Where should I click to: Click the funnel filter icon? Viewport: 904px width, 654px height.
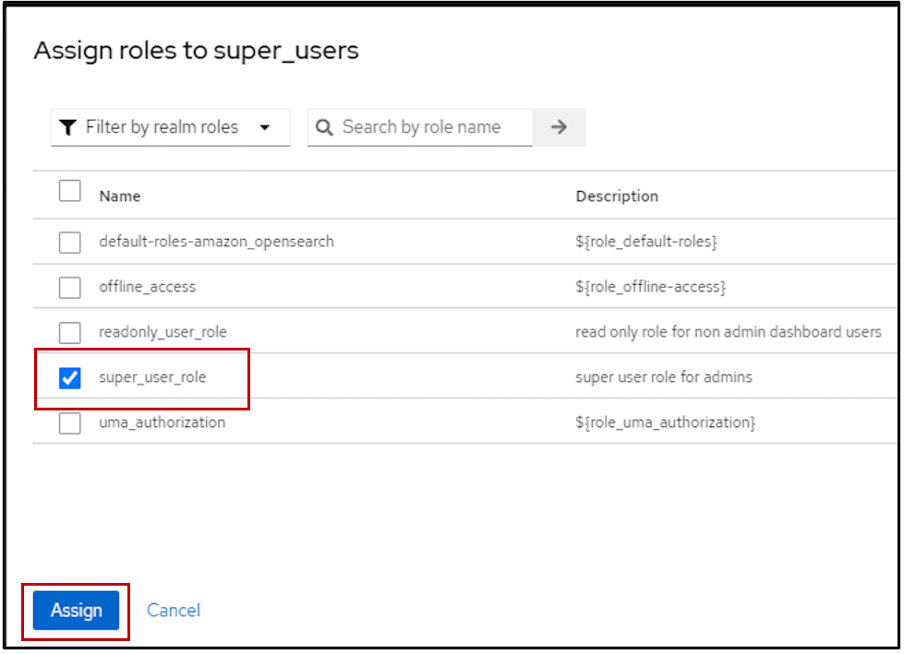pos(67,128)
